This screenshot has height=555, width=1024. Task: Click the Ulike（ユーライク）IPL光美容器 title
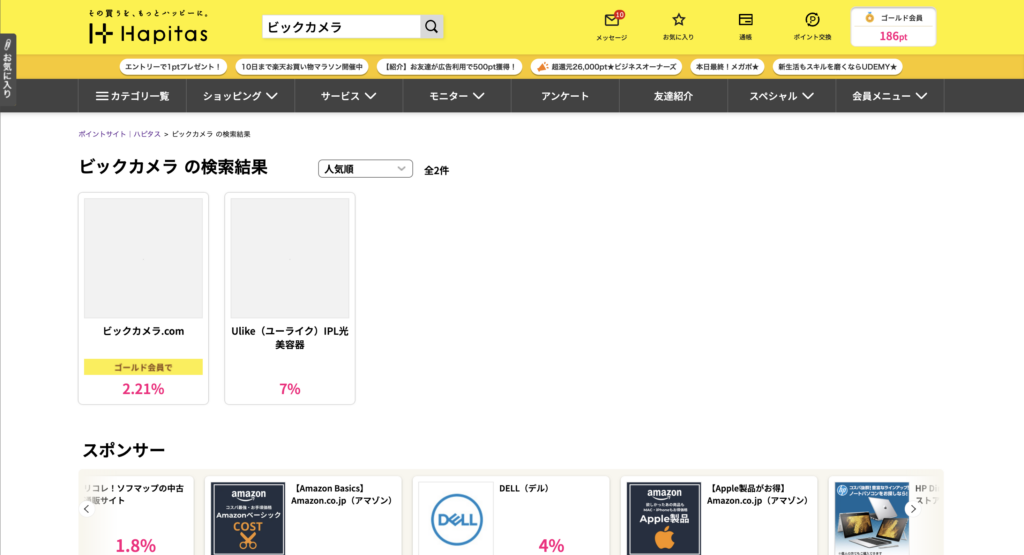pyautogui.click(x=290, y=338)
